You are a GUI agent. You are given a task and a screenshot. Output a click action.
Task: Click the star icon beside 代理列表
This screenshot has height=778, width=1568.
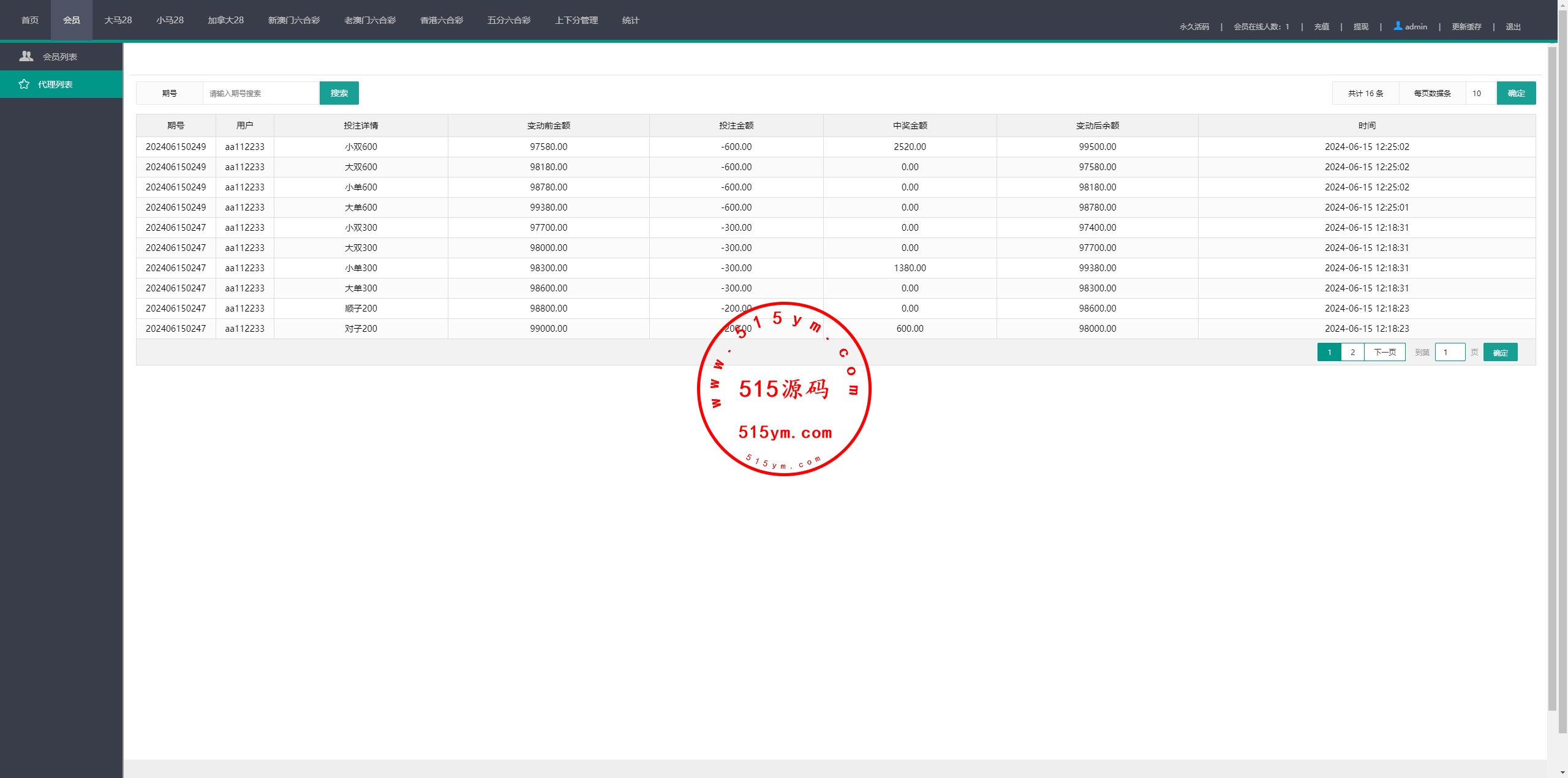pos(24,84)
